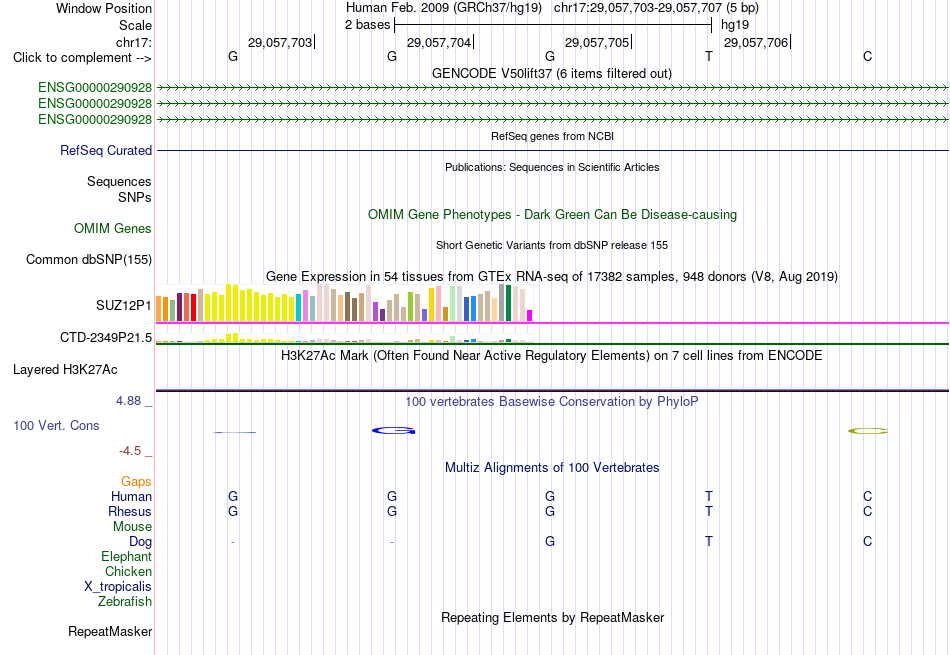The height and width of the screenshot is (655, 950).
Task: Click the X_tropicalis alignment row label
Action: [118, 587]
